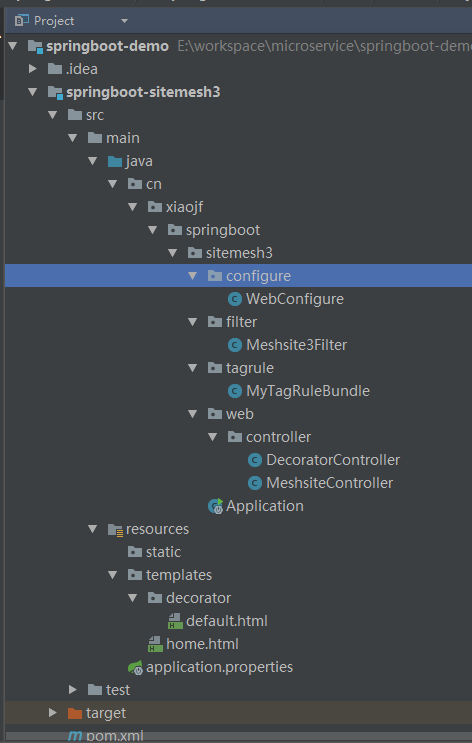Select home.html template file
This screenshot has width=472, height=743.
(x=202, y=644)
